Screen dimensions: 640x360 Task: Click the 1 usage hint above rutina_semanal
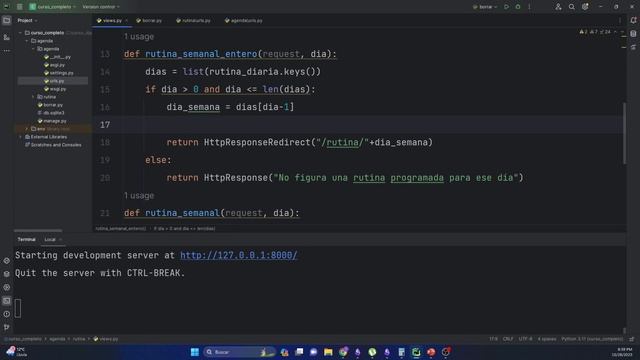(x=139, y=196)
